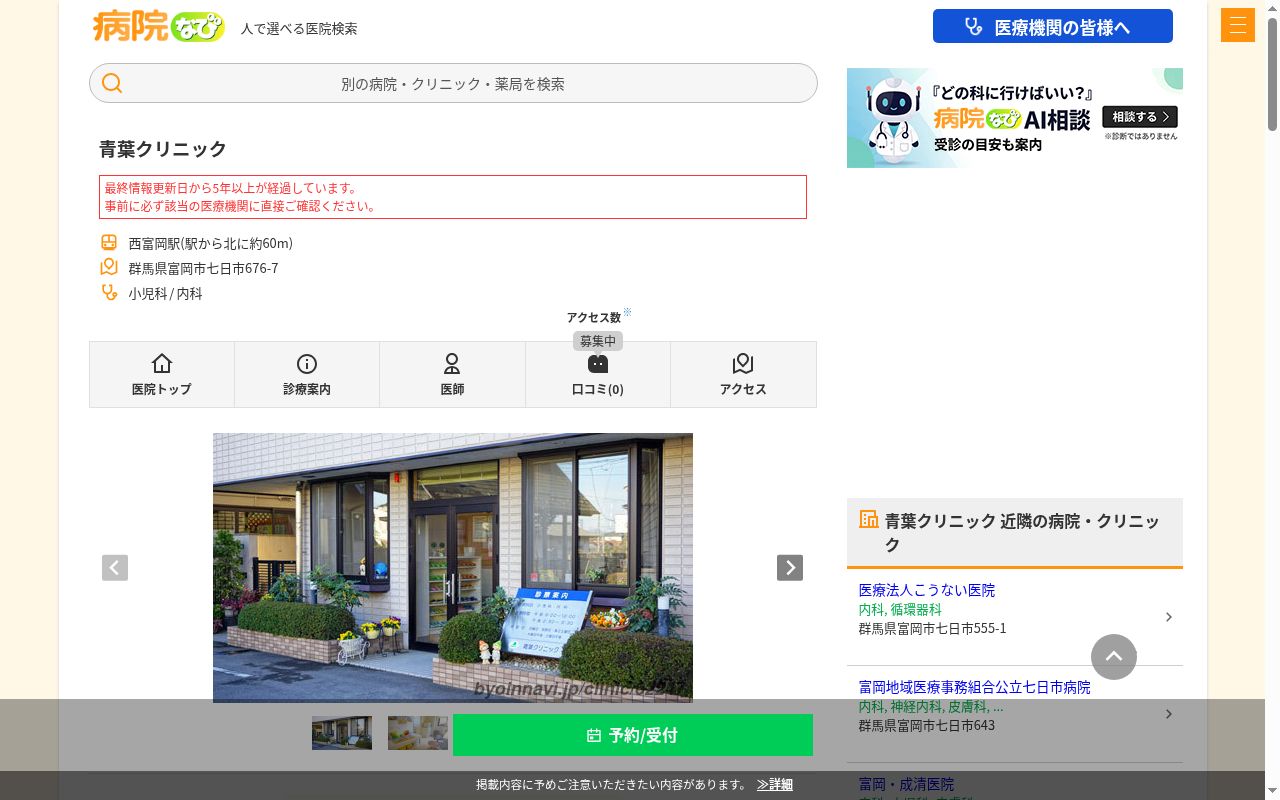This screenshot has width=1280, height=800.
Task: Click the main clinic exterior photo
Action: click(453, 568)
